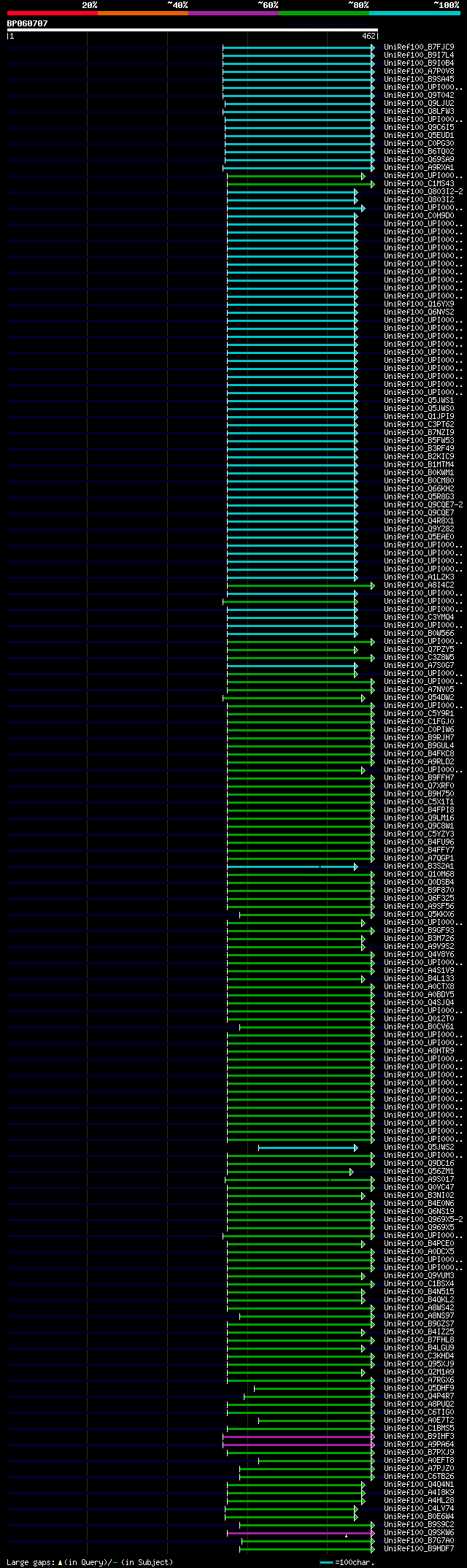Screen dimensions: 467x1568
Task: Select the label UniRef100_Q5JWS2
Action: [x=419, y=1147]
